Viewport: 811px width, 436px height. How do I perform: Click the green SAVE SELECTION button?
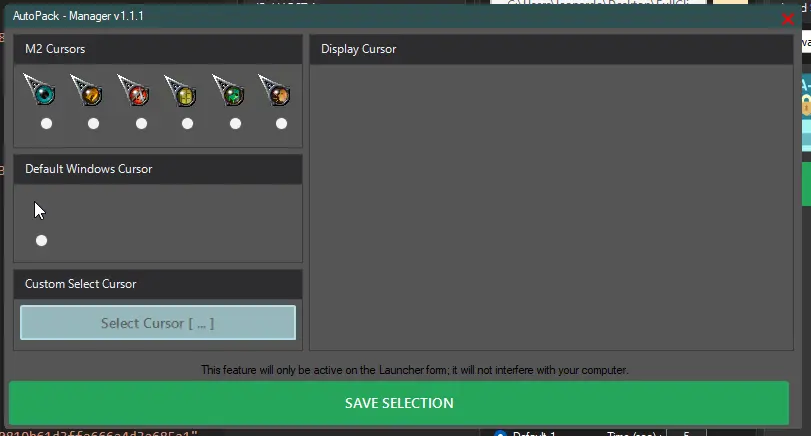coord(399,403)
